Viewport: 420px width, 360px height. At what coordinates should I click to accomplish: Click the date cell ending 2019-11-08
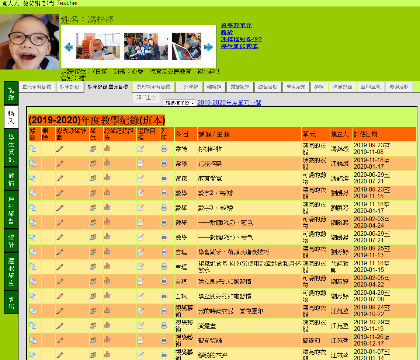click(384, 149)
